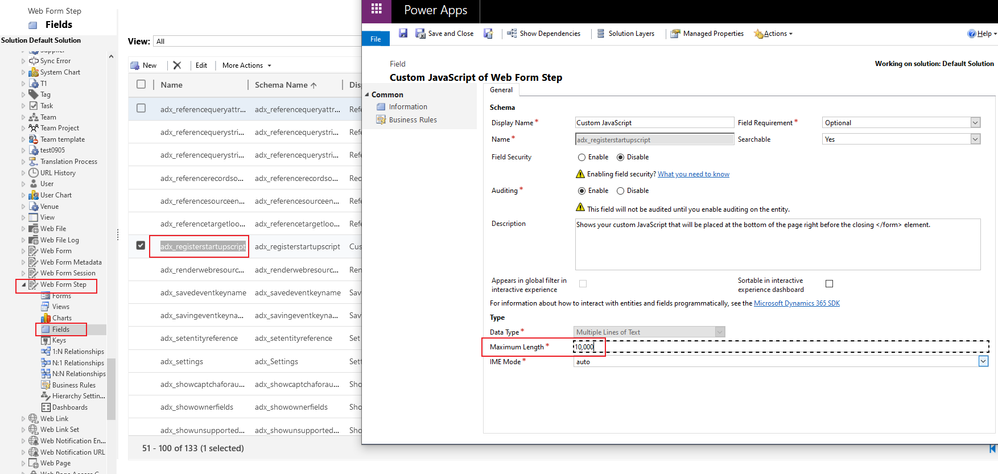Toggle Sortable in interactive experience dashboard checkbox
The height and width of the screenshot is (474, 998).
tap(829, 283)
